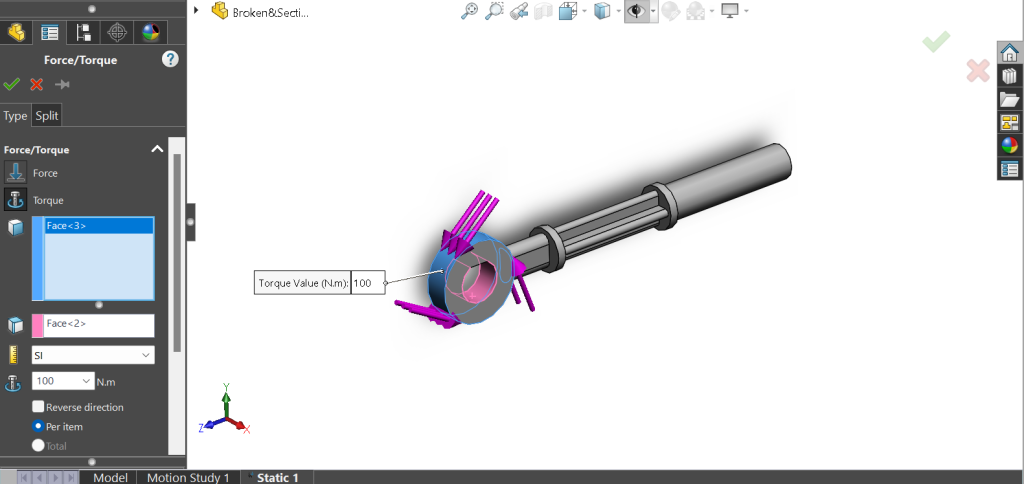
Task: Accept with the green checkmark button
Action: [12, 85]
